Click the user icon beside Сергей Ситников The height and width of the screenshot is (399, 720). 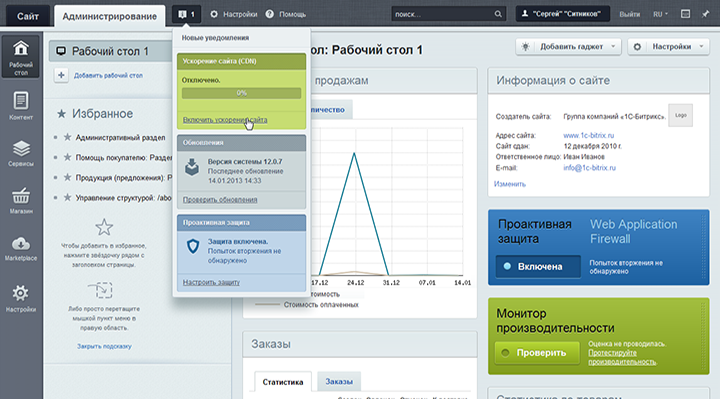pyautogui.click(x=524, y=14)
